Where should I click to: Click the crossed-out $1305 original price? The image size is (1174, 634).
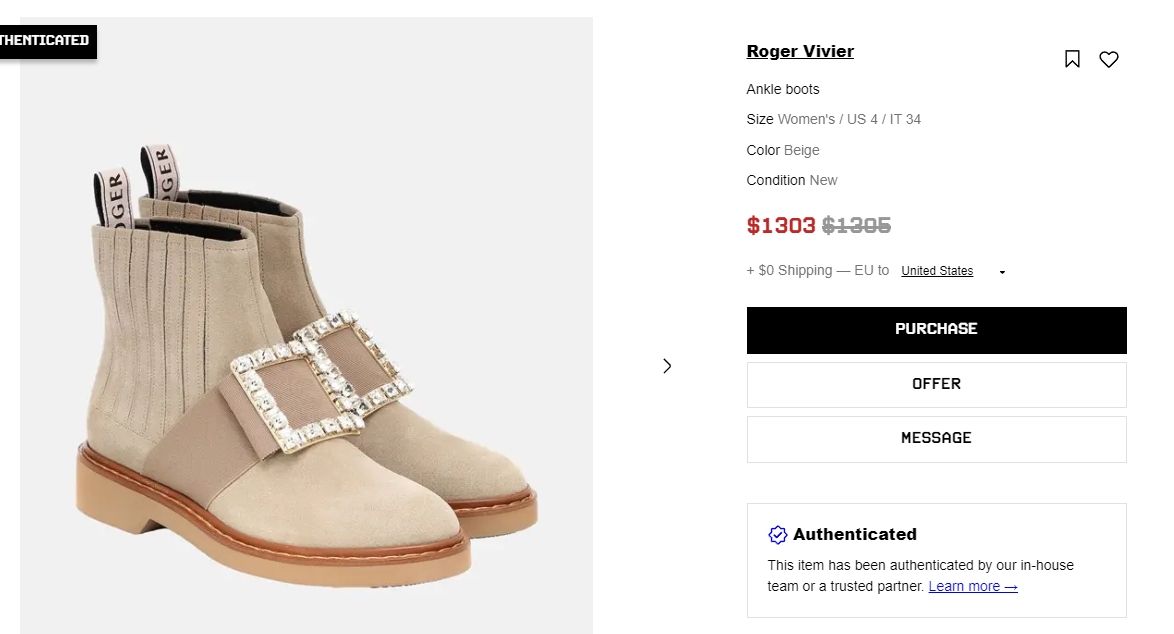[856, 226]
